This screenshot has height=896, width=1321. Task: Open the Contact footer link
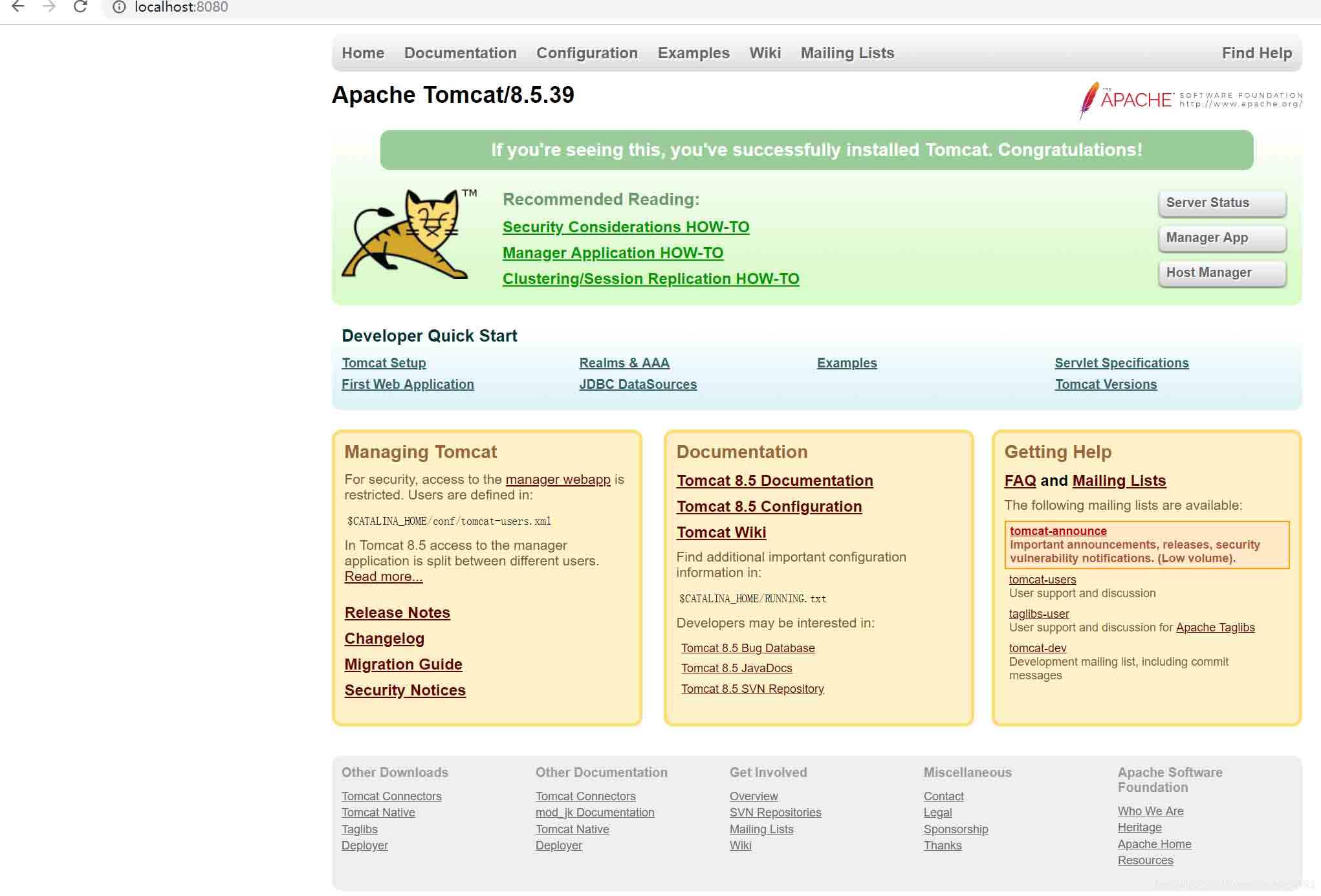[943, 796]
